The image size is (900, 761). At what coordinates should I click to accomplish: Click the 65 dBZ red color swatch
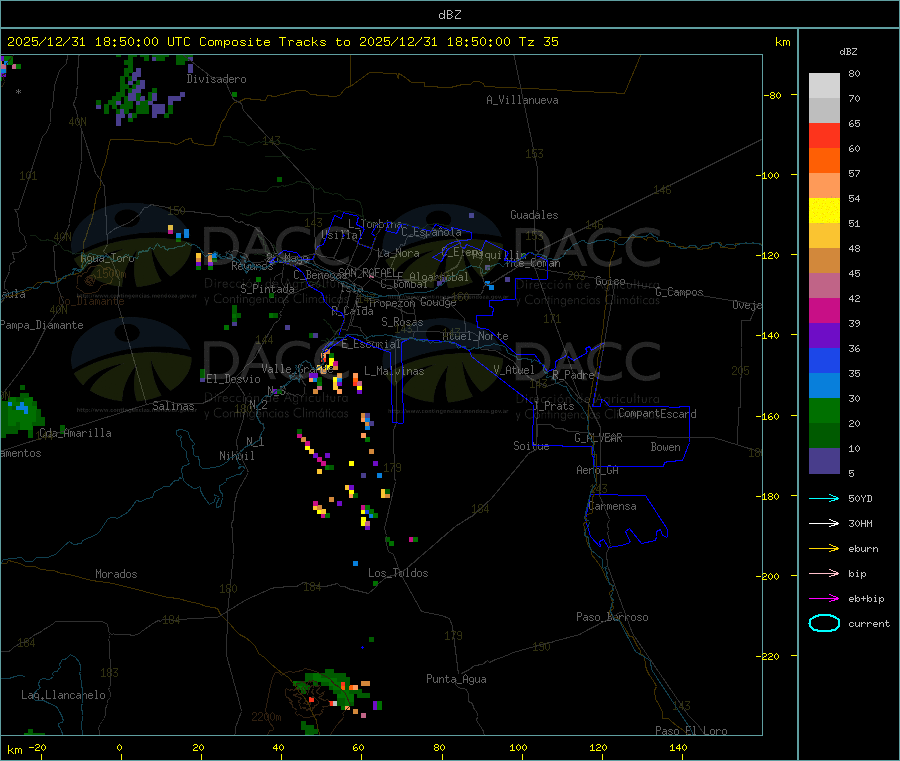[824, 135]
